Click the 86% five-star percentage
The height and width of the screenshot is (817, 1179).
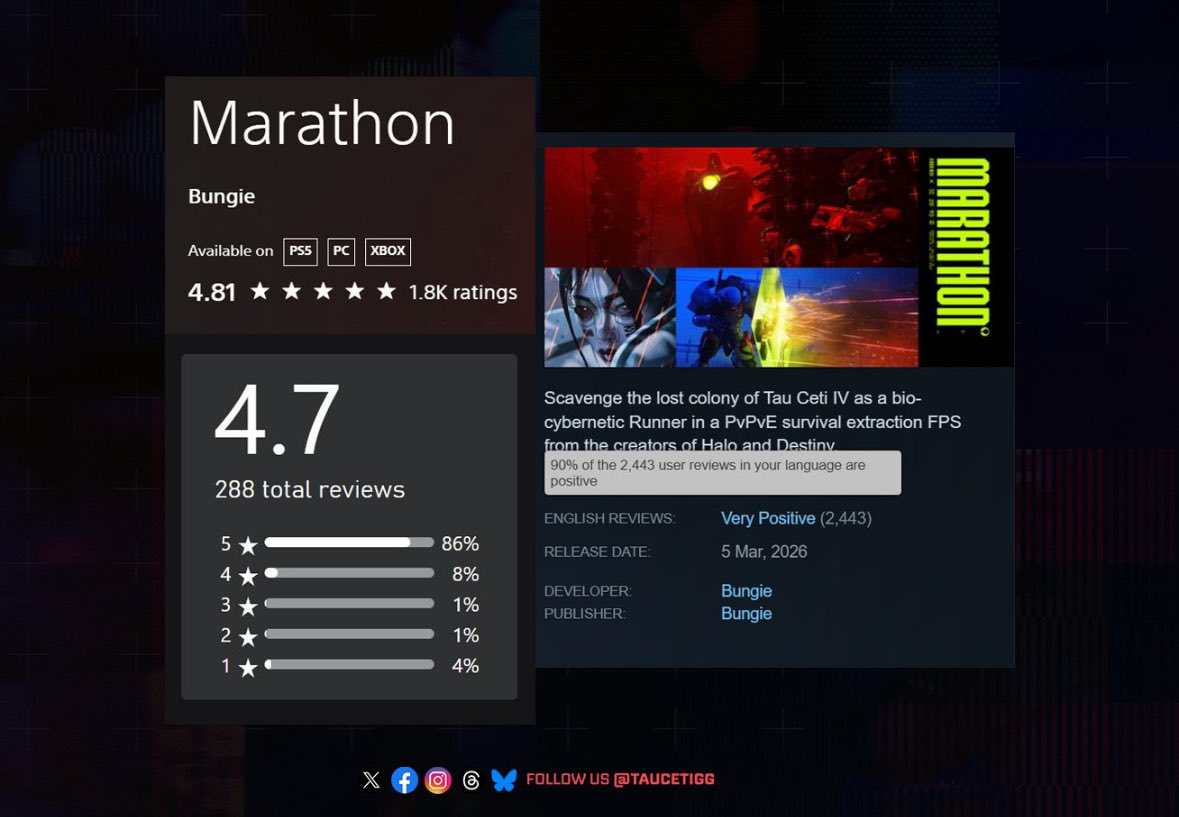point(460,543)
